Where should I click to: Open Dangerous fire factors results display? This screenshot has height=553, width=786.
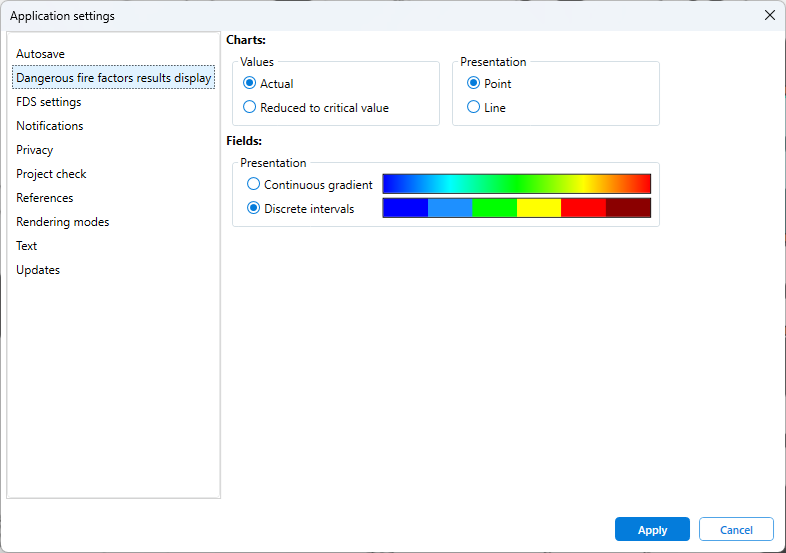[113, 78]
